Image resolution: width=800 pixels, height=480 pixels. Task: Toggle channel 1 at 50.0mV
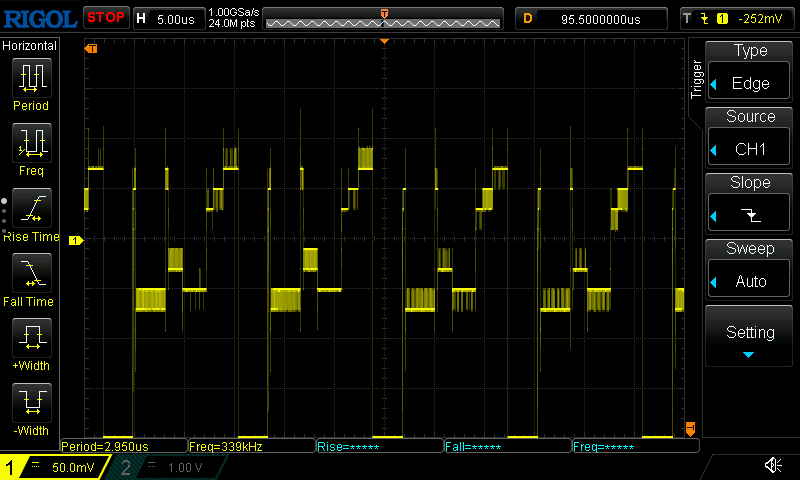coord(56,467)
